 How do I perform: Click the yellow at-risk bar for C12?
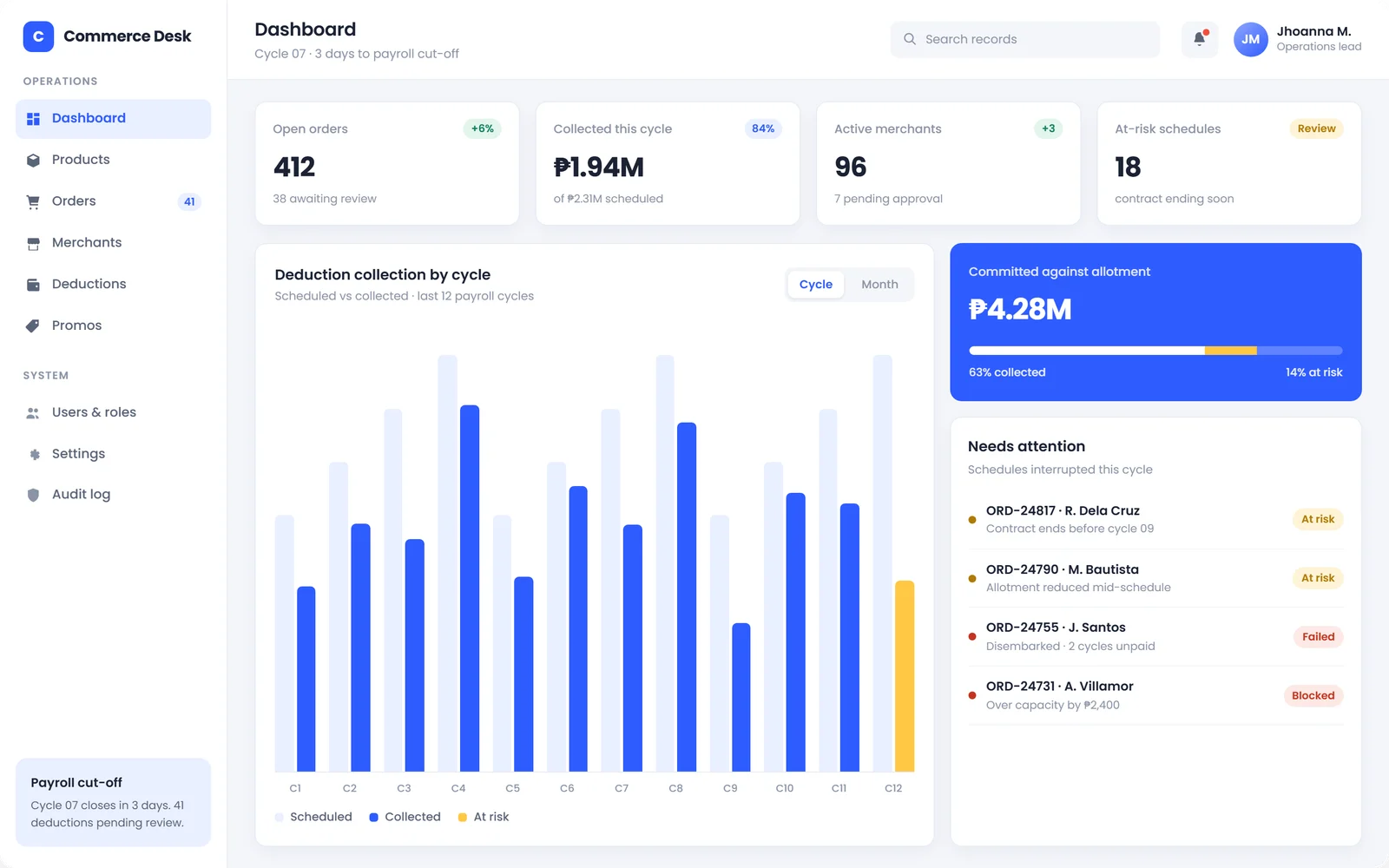click(x=905, y=676)
